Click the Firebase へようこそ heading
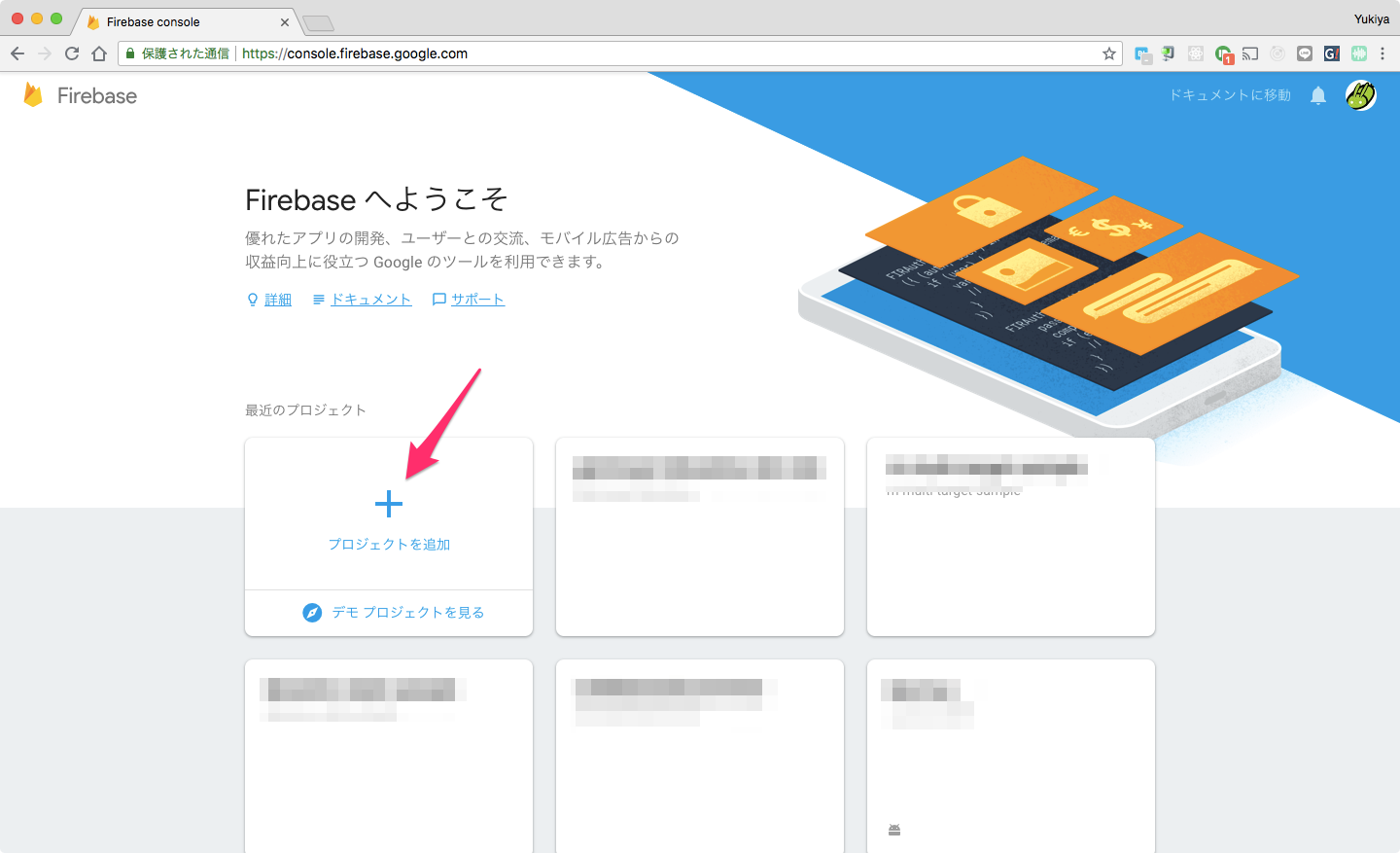The image size is (1400, 853). [x=376, y=199]
